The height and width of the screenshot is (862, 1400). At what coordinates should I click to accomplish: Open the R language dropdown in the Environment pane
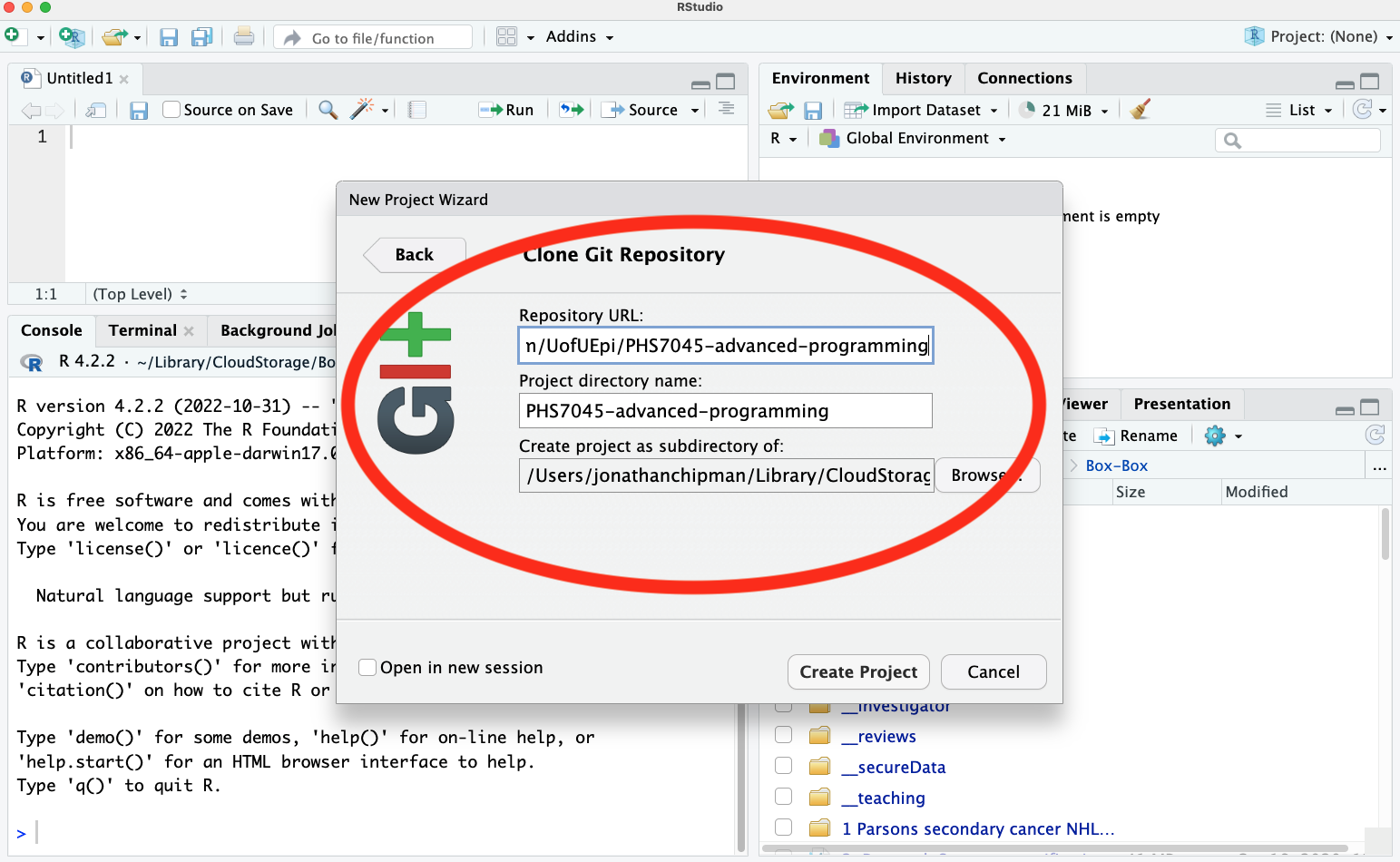(x=784, y=139)
